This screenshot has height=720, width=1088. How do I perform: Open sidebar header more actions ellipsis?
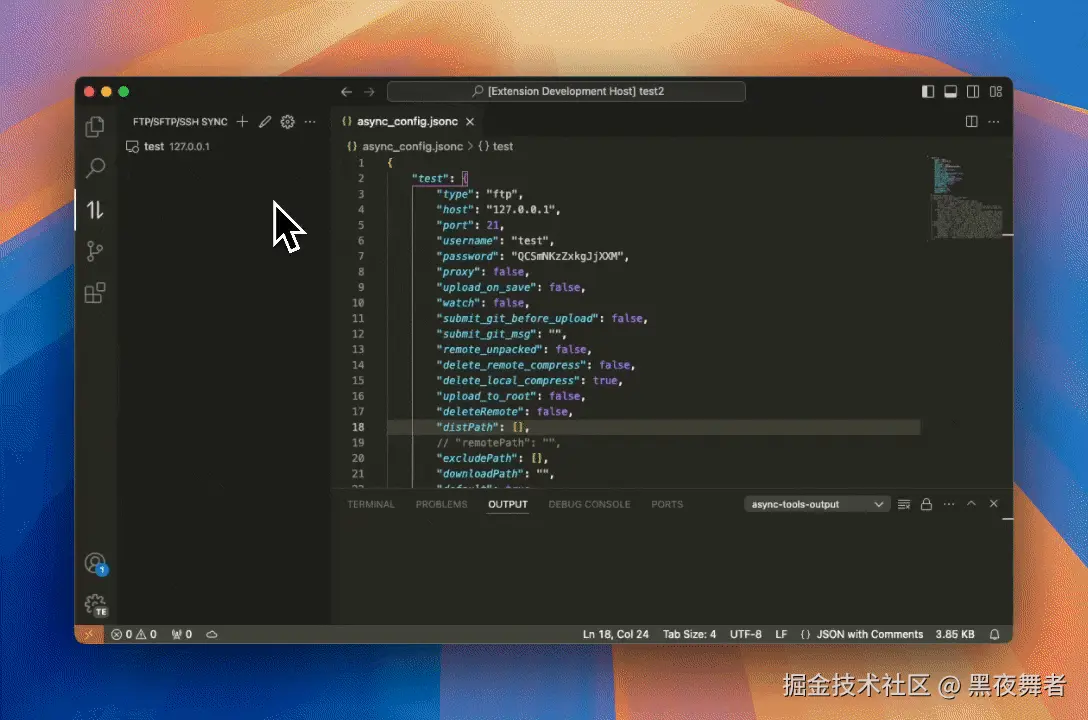[x=310, y=121]
